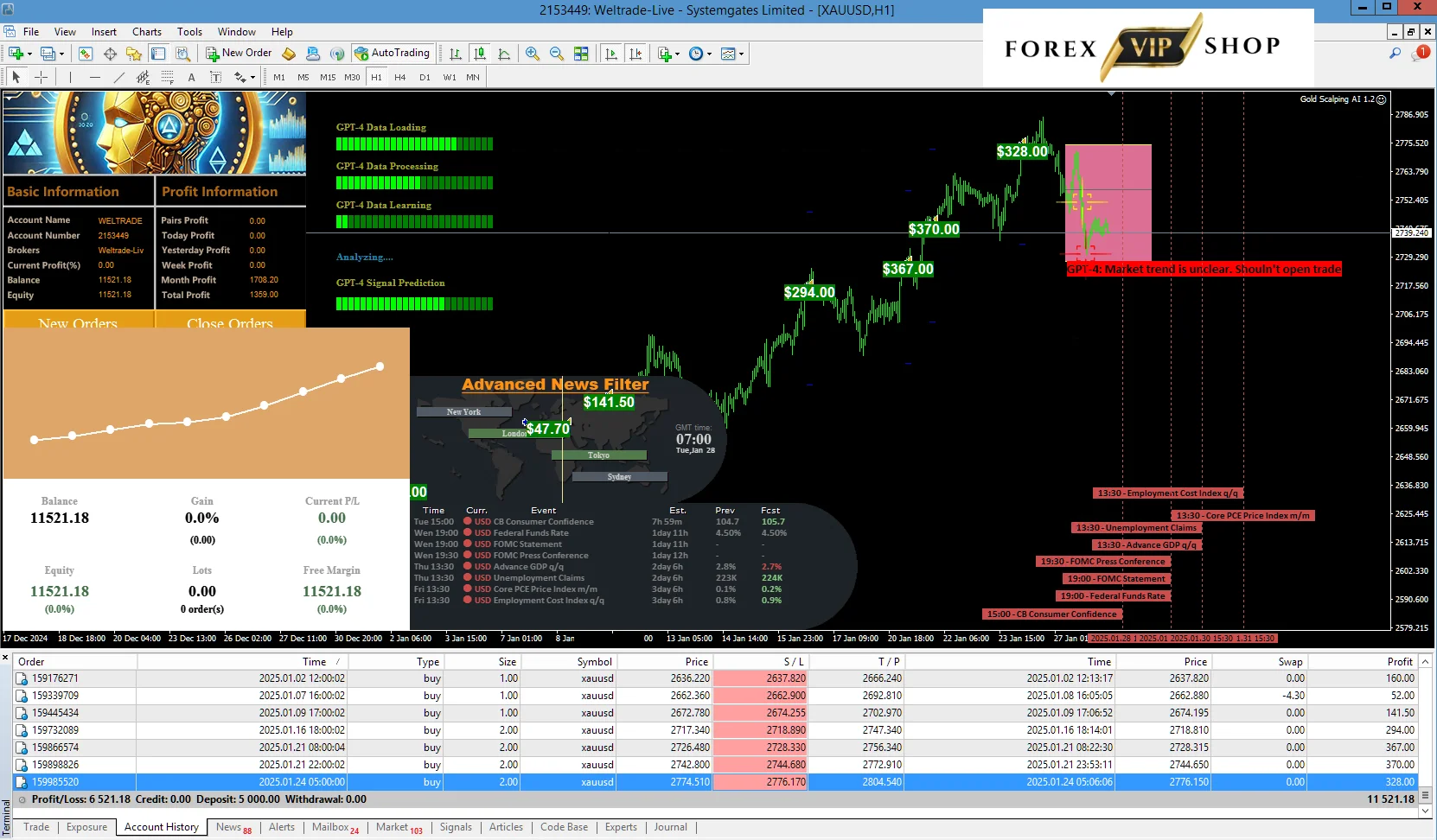Open the notification bubble with badge 1
Viewport: 1437px width, 840px height.
click(x=1421, y=54)
